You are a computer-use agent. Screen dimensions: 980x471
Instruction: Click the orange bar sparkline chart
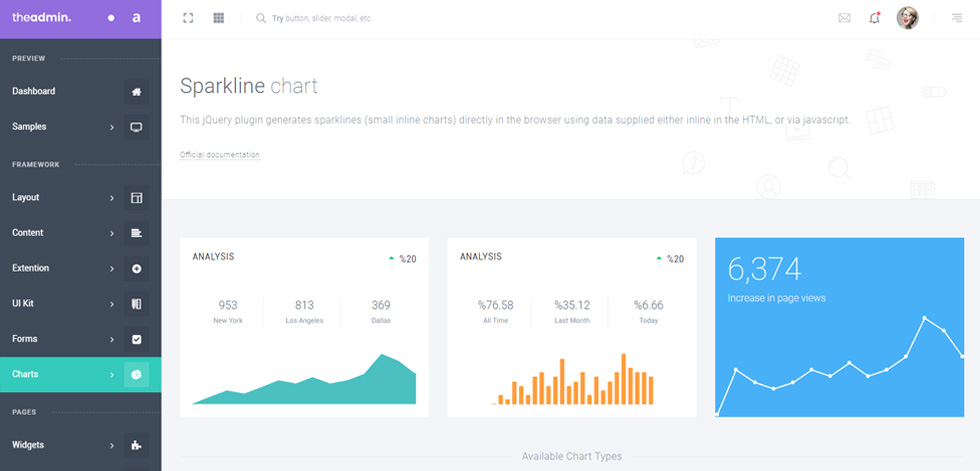click(x=572, y=379)
